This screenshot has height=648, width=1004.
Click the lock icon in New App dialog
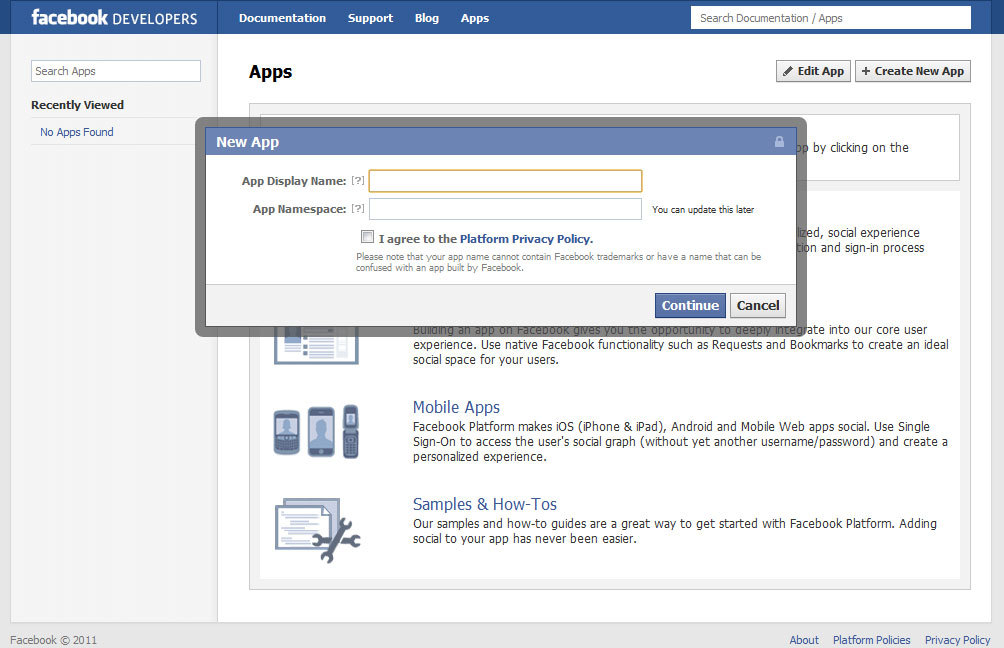click(x=779, y=142)
